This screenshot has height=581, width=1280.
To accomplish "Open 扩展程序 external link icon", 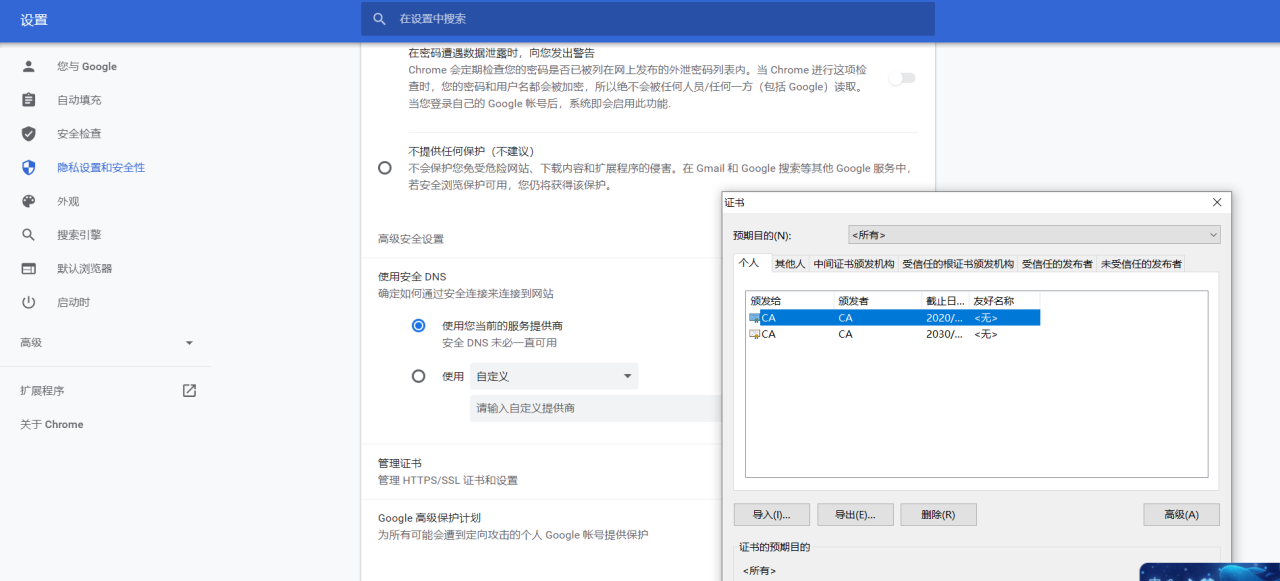I will pos(189,391).
